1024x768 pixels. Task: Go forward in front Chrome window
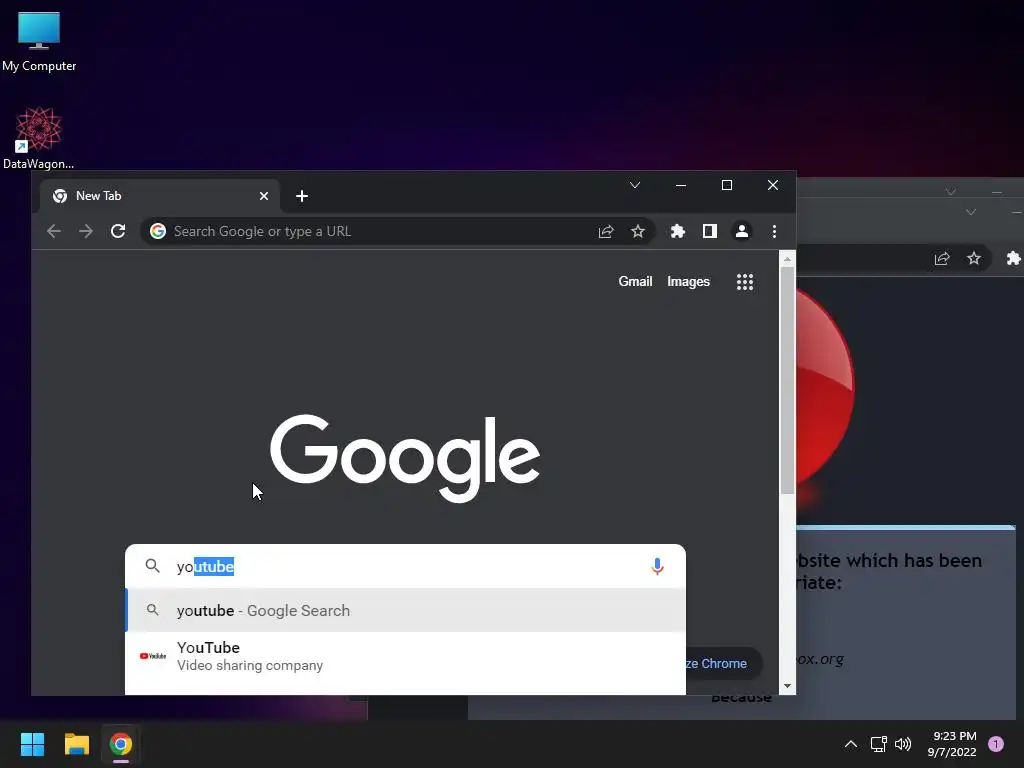[86, 231]
